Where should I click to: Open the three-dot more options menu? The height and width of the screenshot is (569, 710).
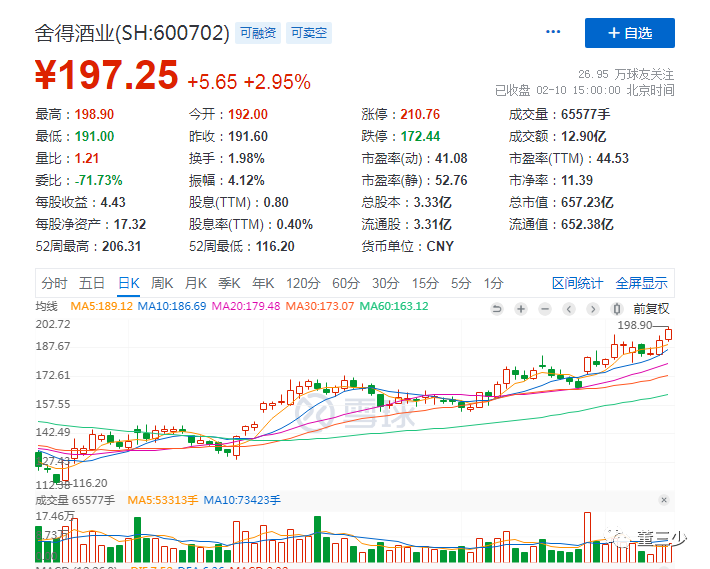click(553, 32)
